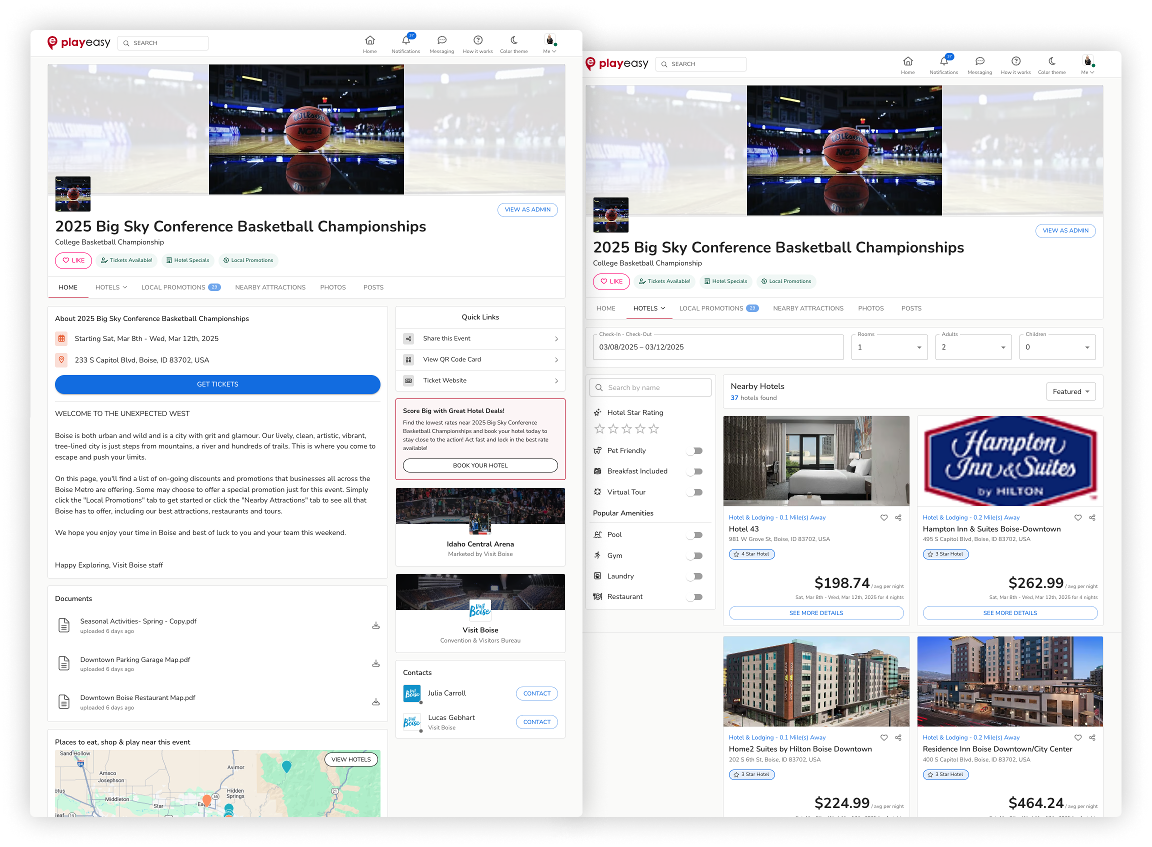This screenshot has height=847, width=1152.
Task: Switch to Nearby Attractions tab in right window
Action: [x=808, y=309]
